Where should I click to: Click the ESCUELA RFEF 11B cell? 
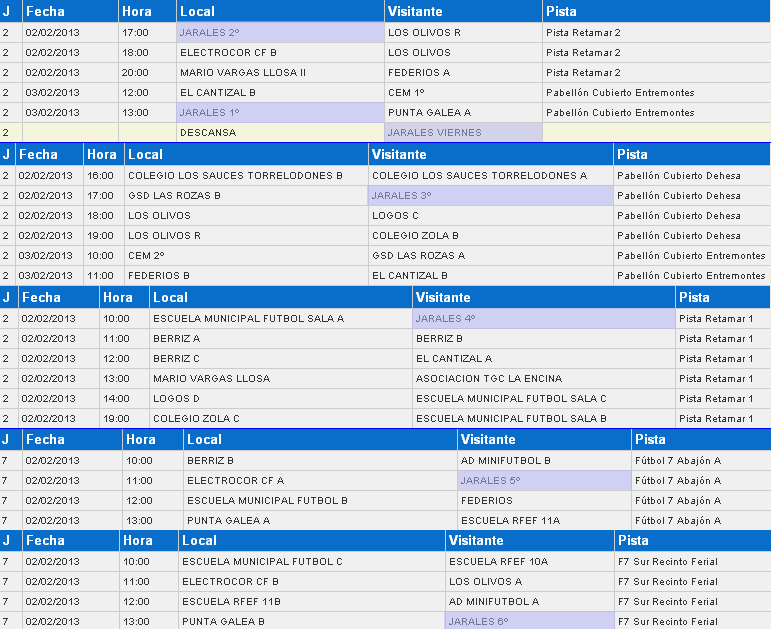click(x=312, y=602)
